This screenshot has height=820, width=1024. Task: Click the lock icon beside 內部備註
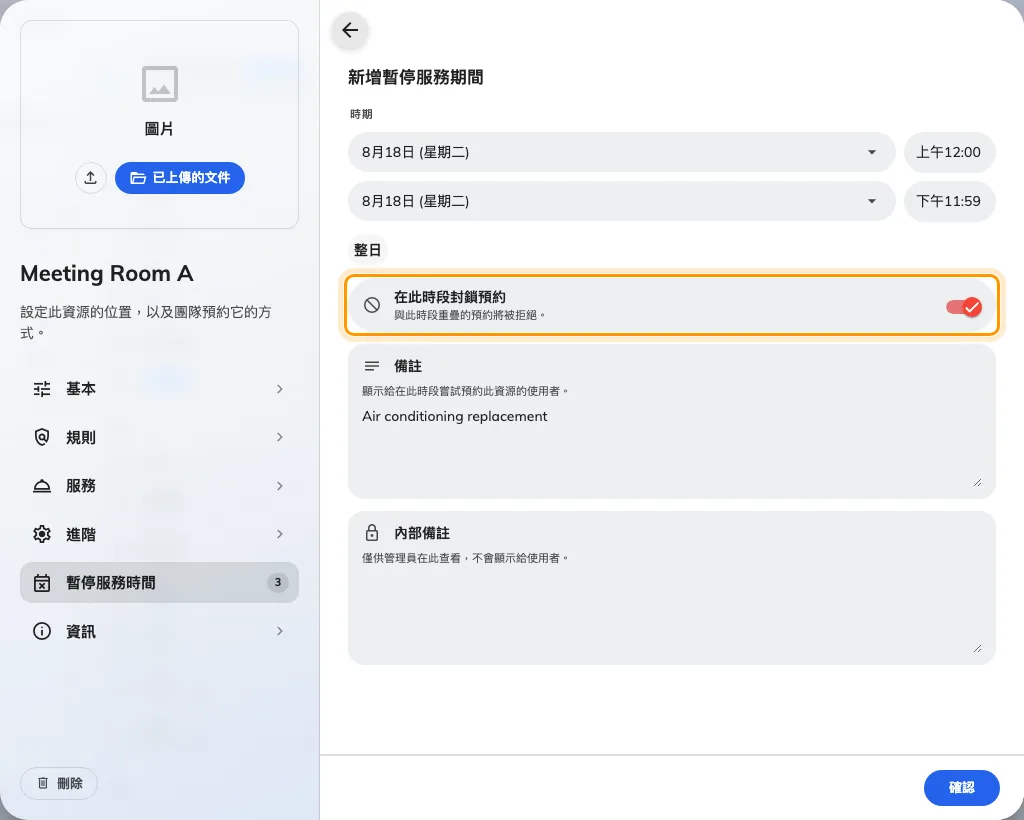[372, 533]
